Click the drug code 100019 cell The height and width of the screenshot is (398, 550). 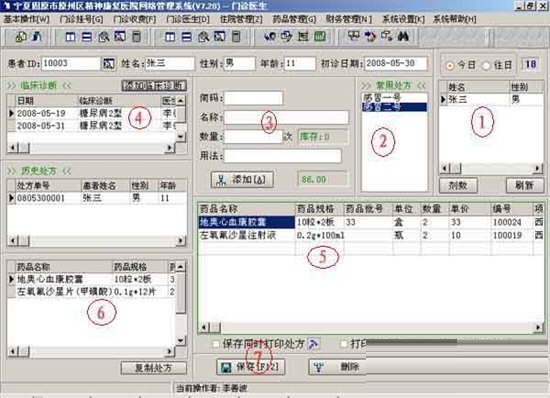pyautogui.click(x=512, y=235)
